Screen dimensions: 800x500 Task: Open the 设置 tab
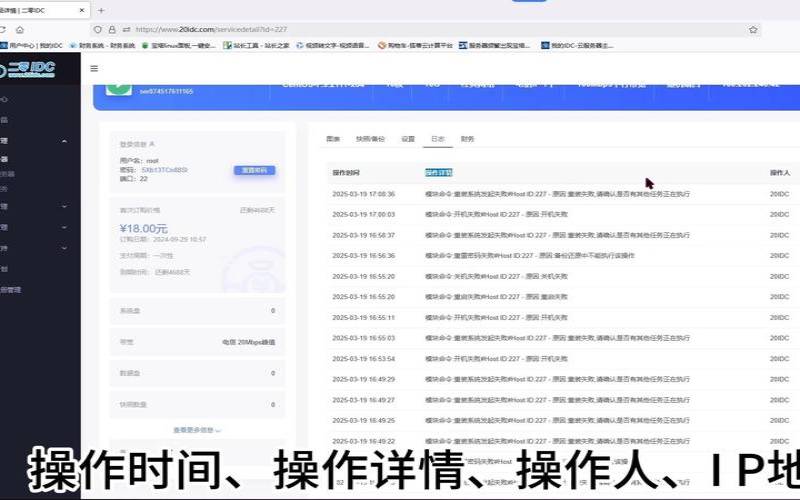point(407,139)
